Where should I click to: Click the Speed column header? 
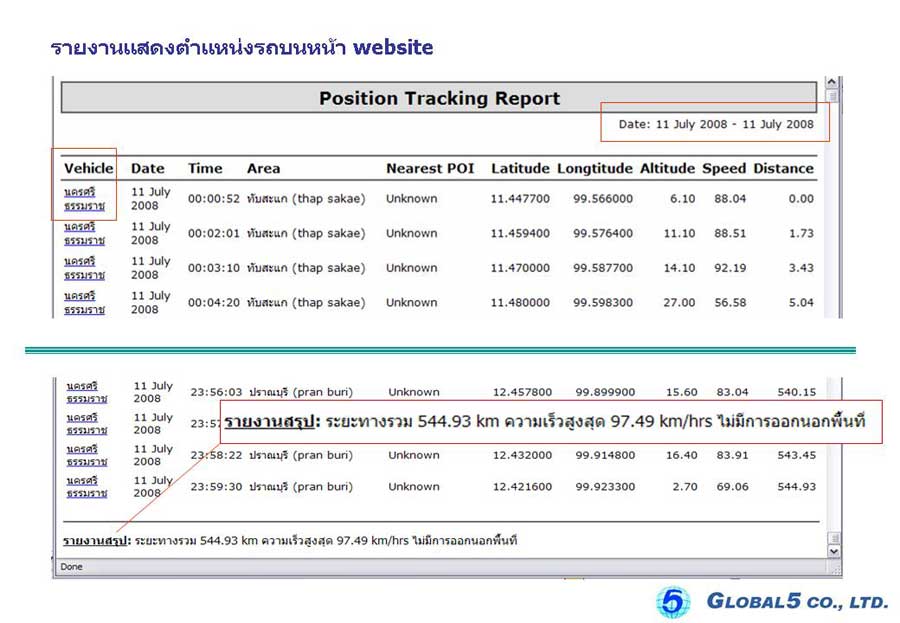click(723, 168)
